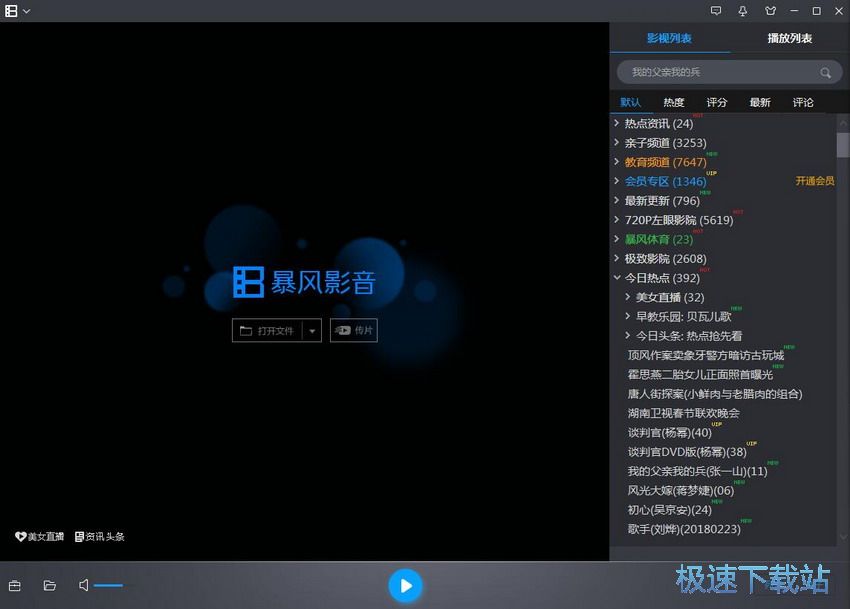Click the 传片 button
The width and height of the screenshot is (850, 609).
(x=353, y=330)
